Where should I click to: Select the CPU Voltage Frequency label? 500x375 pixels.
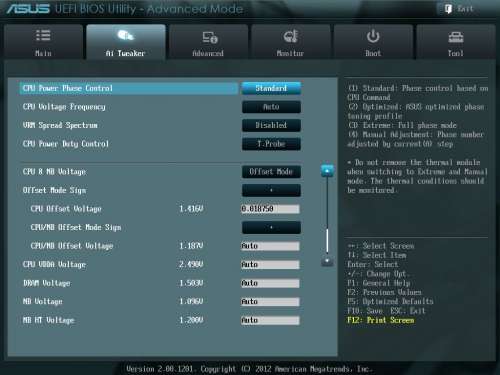point(64,107)
